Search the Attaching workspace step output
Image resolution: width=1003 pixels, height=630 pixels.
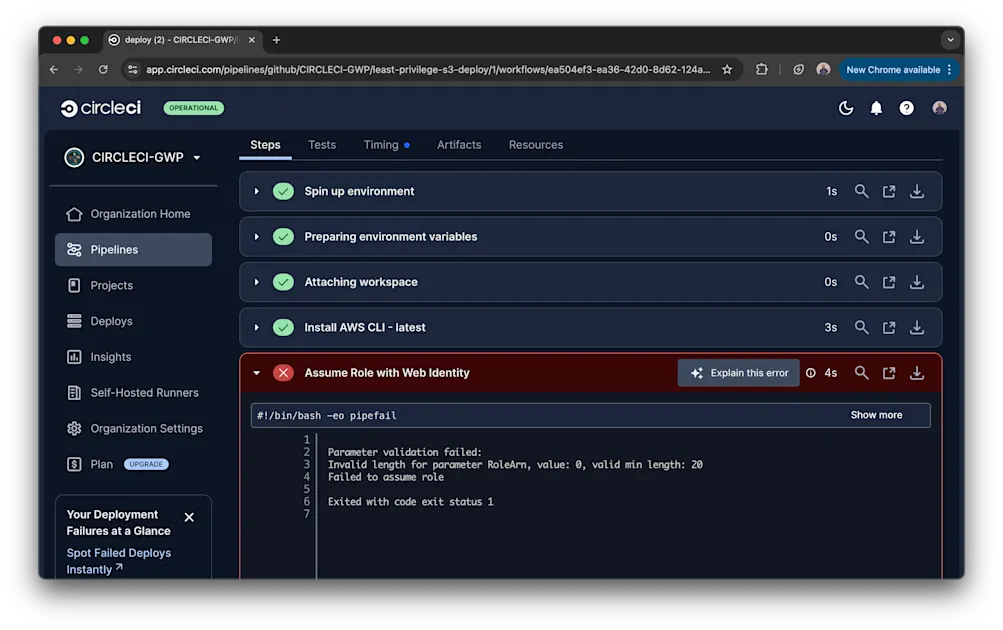click(x=861, y=282)
